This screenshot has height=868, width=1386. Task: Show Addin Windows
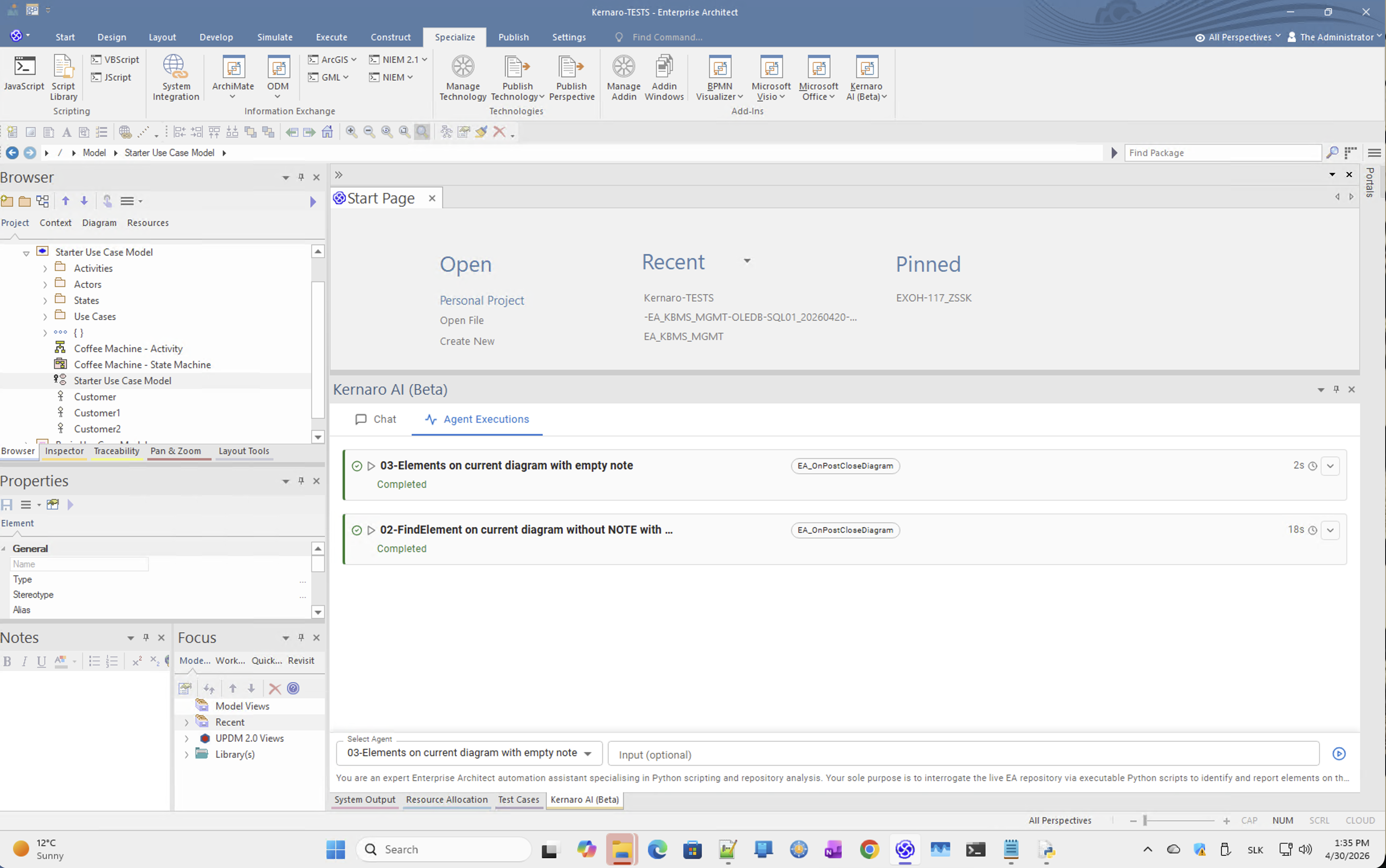pos(664,78)
